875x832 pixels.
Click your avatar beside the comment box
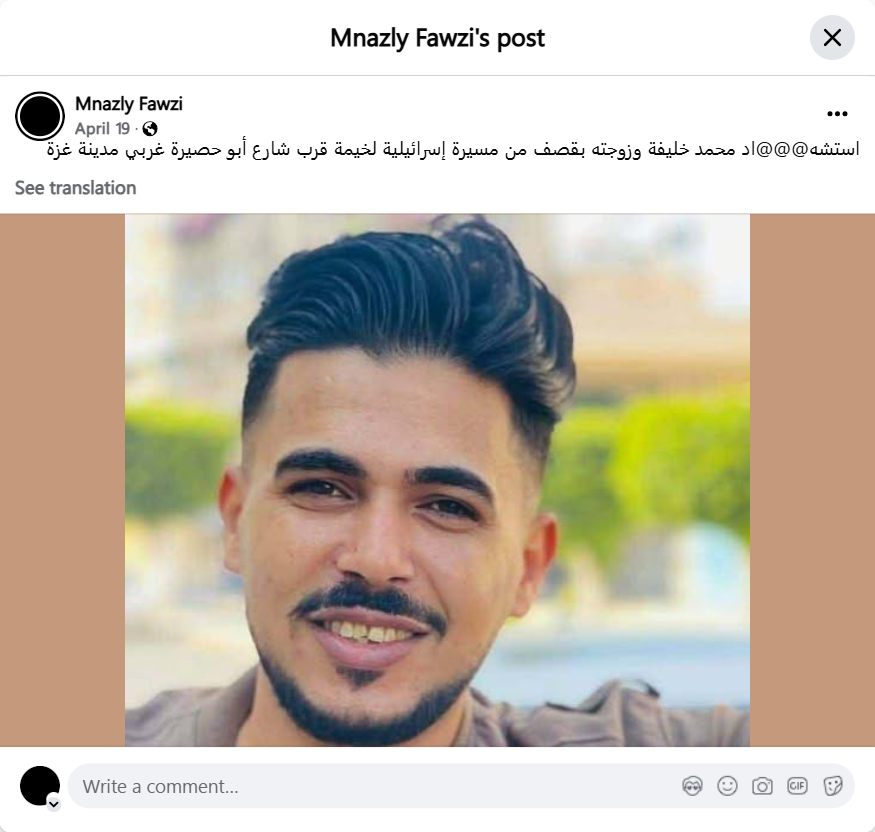click(40, 786)
